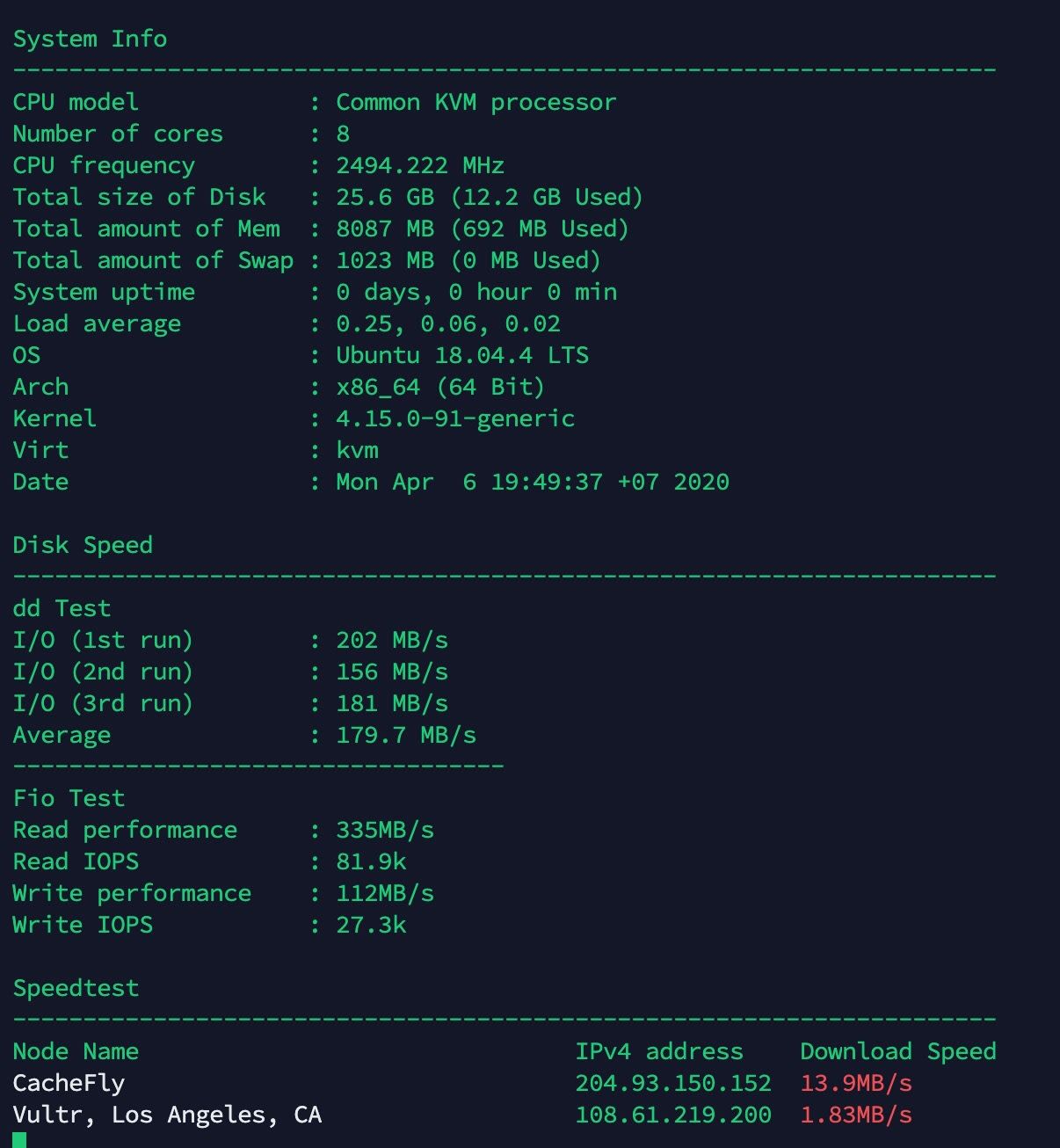The width and height of the screenshot is (1060, 1148).
Task: Click the Speedtest section heading
Action: click(76, 988)
